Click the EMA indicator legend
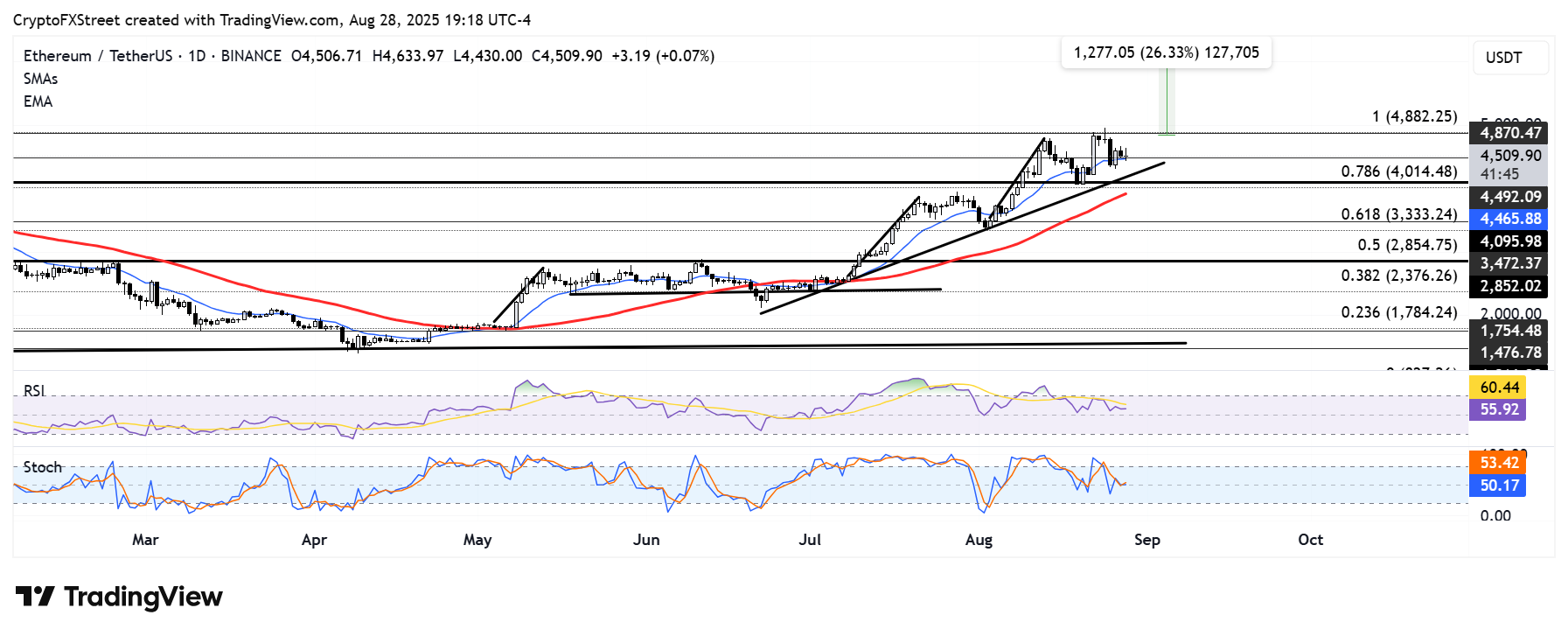Screen dimensions: 1568x636 tap(38, 101)
